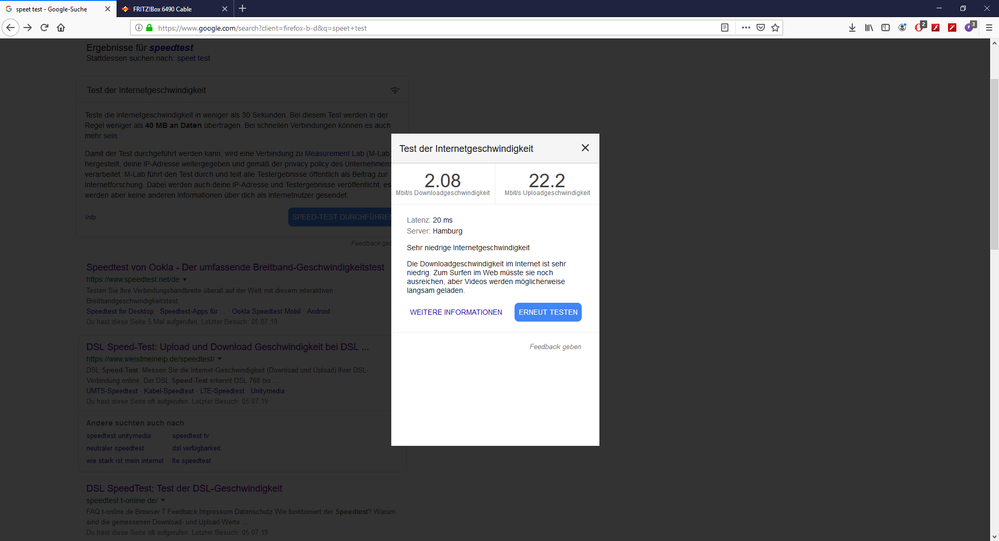Search for 'dsl verfügbarkeit' suggestion
The height and width of the screenshot is (541, 999).
point(196,448)
